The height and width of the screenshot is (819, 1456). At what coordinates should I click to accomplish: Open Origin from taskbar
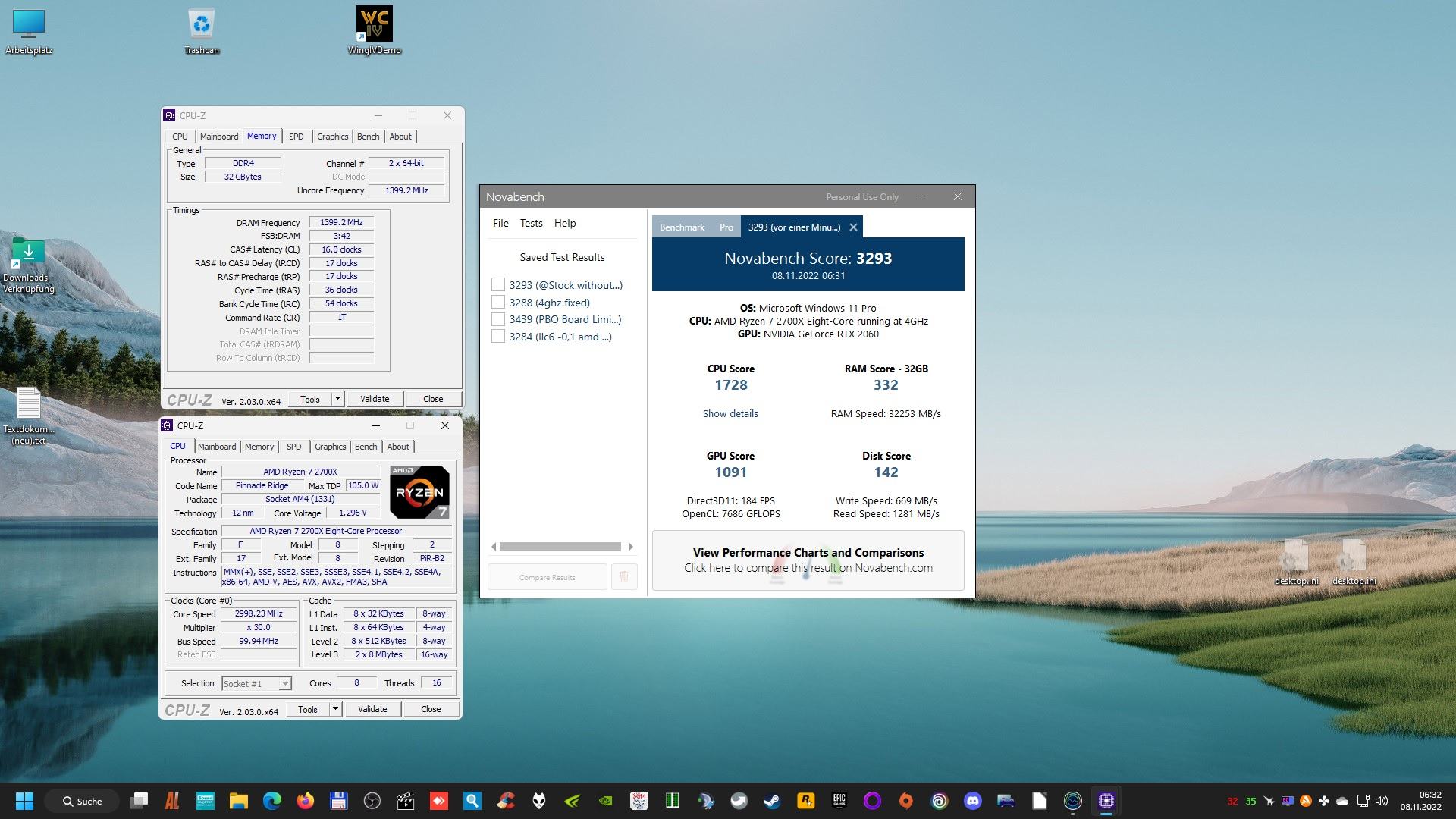pos(906,801)
